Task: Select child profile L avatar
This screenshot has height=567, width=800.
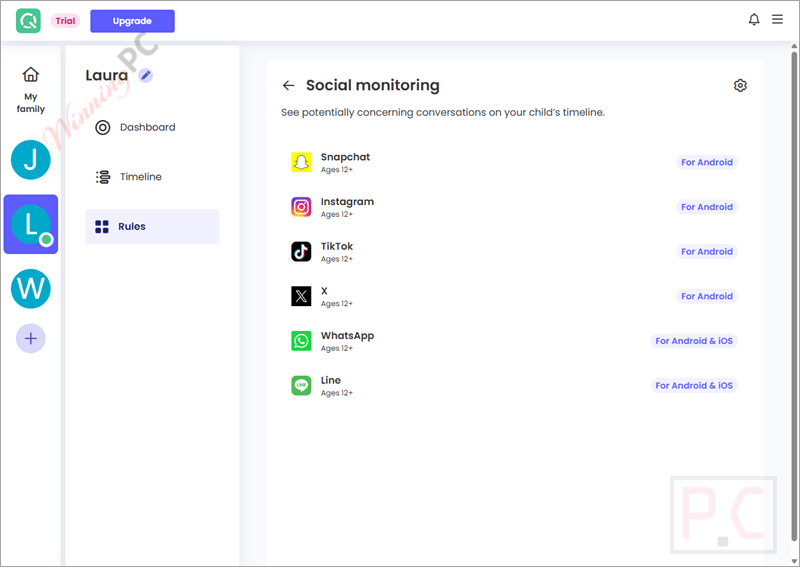Action: (31, 224)
